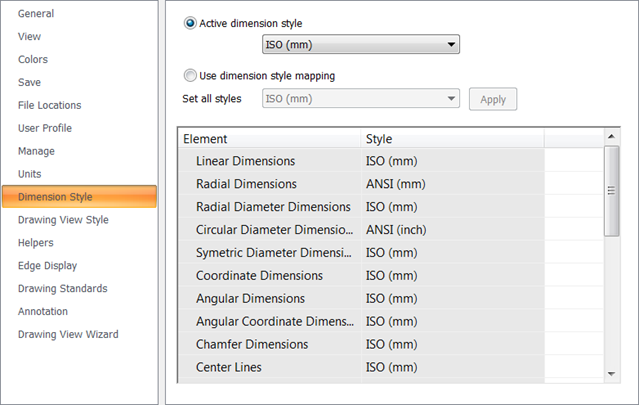The image size is (639, 405).
Task: Click the element list scrollbar thumb
Action: pos(611,191)
